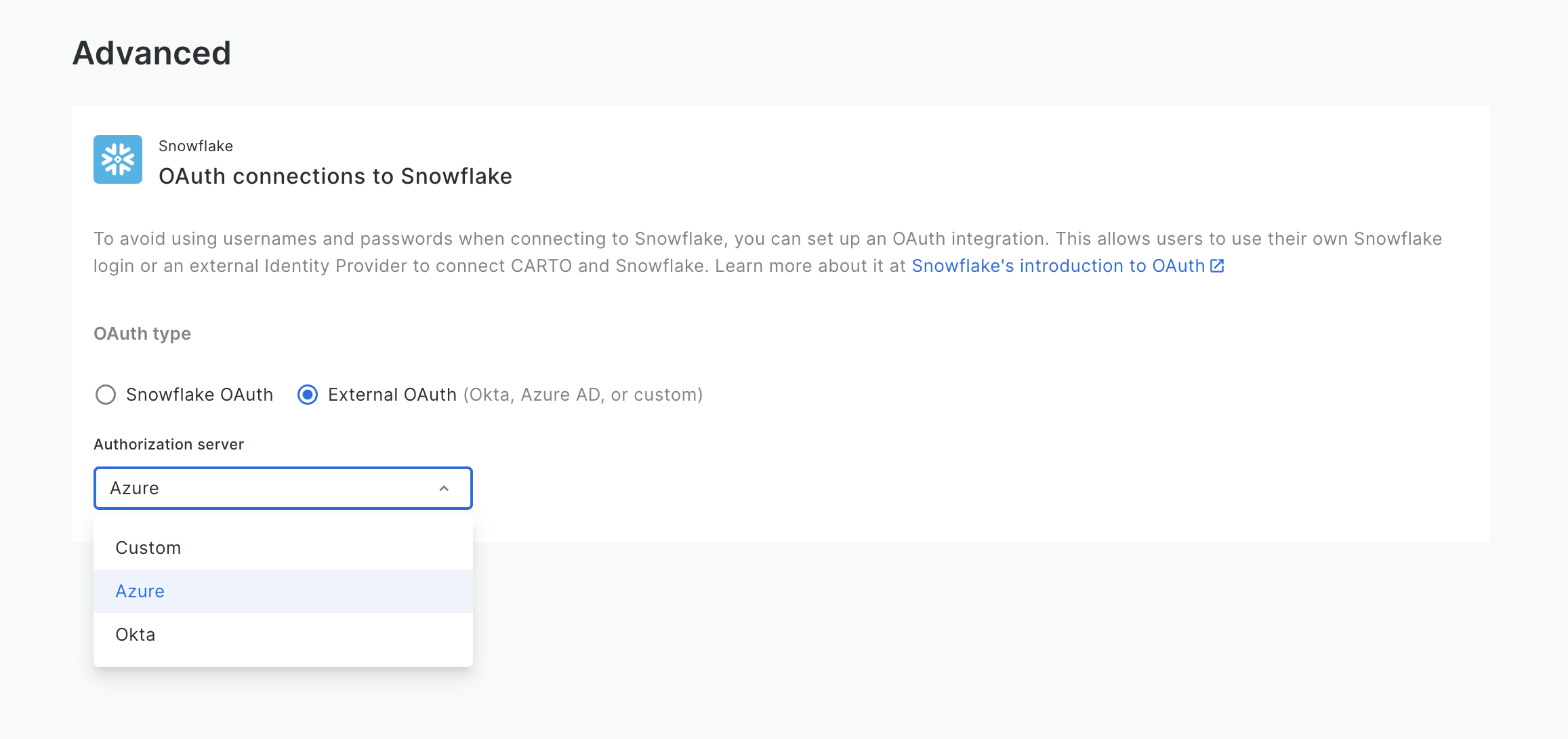
Task: Click the (Okta, Azure AD, or custom) hint
Action: (x=583, y=395)
